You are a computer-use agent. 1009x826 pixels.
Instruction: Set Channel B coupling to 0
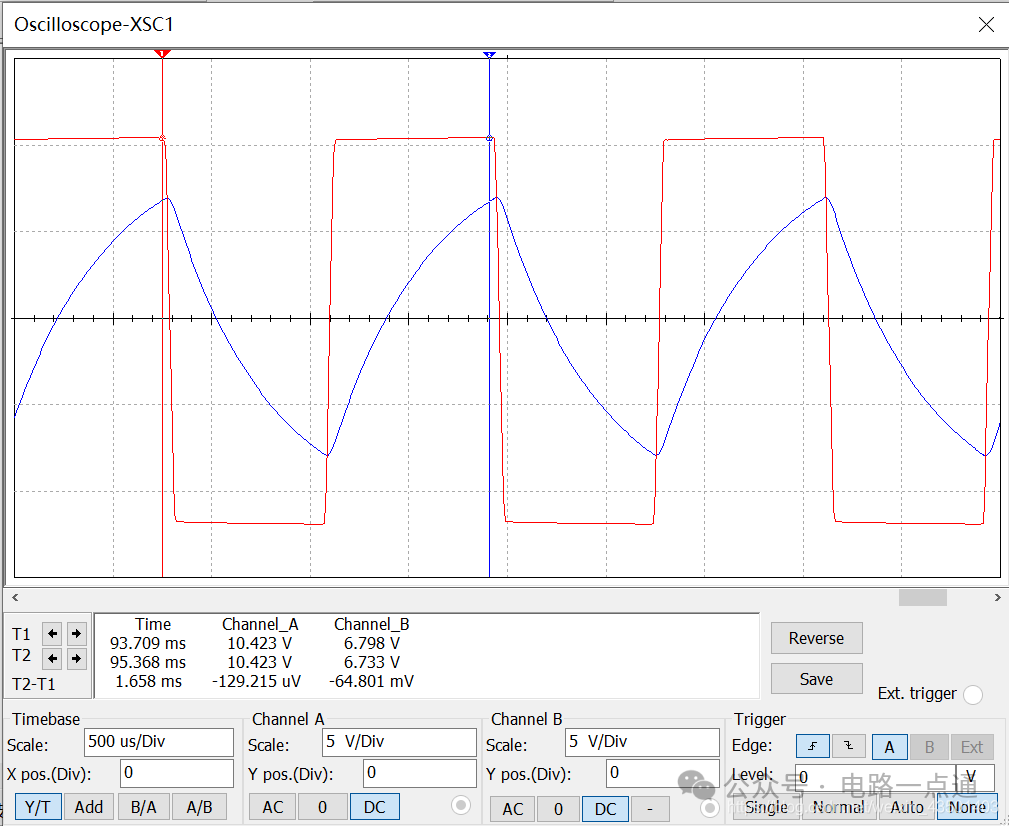point(558,809)
